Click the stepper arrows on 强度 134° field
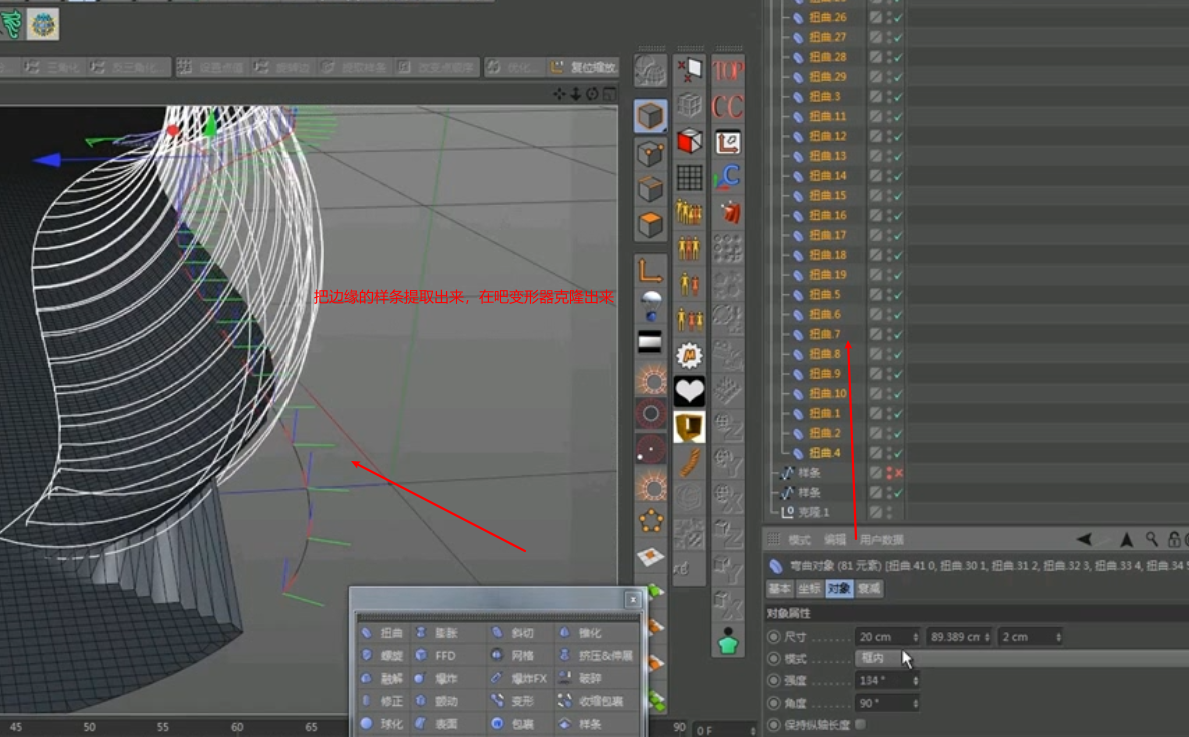Viewport: 1189px width, 737px height. pos(915,681)
